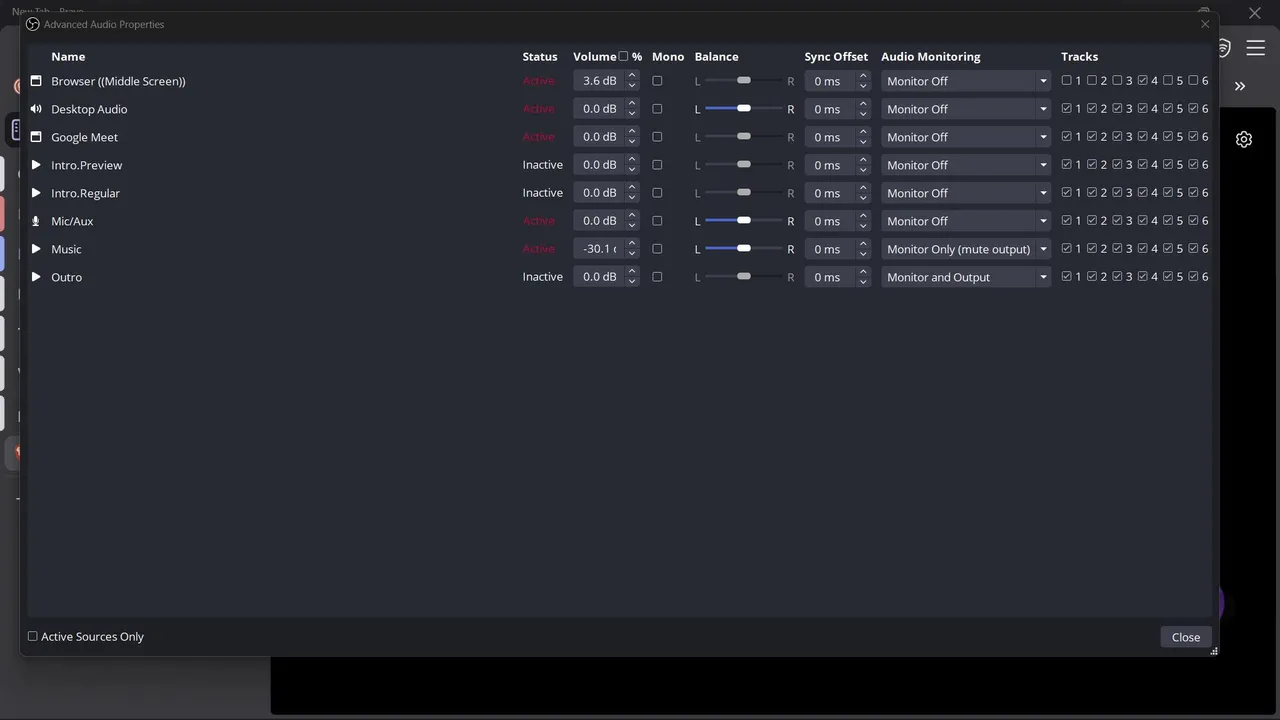
Task: Toggle track 5 for Music
Action: [1168, 249]
